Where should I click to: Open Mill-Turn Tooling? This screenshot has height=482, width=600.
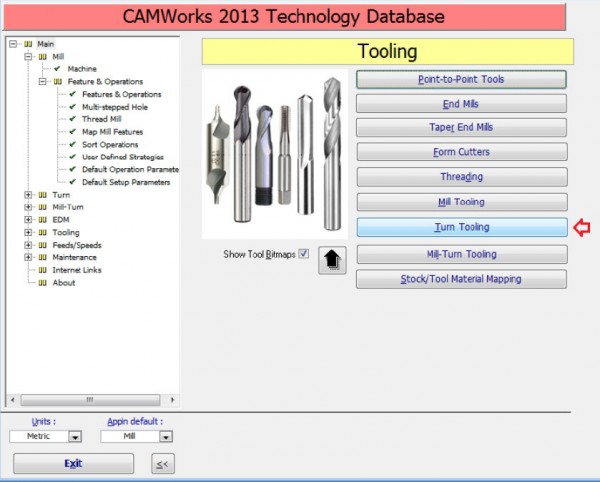point(462,254)
